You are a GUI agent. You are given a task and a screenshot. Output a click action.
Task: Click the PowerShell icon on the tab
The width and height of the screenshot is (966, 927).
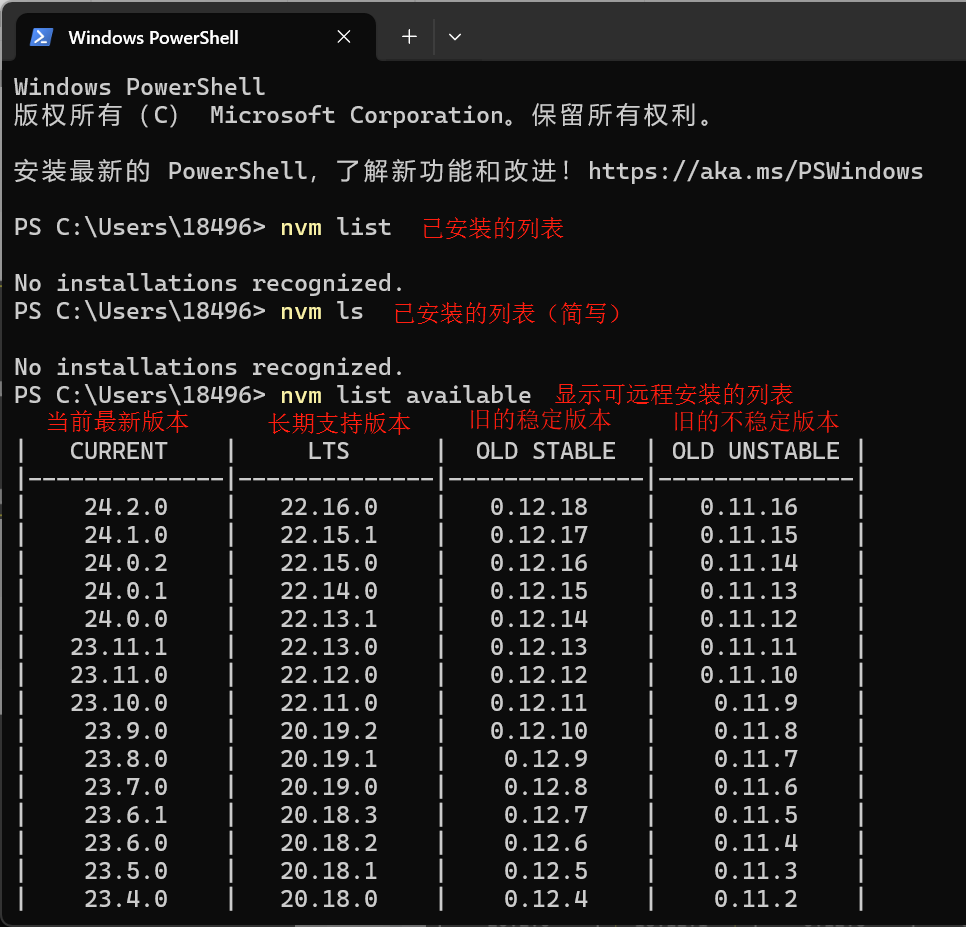point(41,38)
